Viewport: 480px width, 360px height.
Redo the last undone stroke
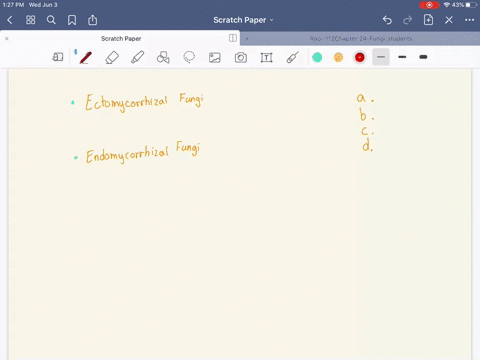pos(407,20)
